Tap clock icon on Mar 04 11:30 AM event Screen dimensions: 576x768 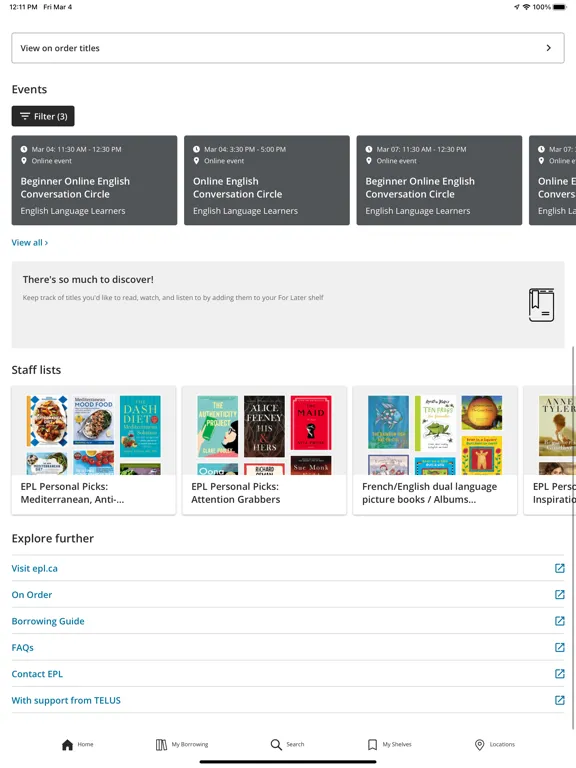pyautogui.click(x=24, y=149)
